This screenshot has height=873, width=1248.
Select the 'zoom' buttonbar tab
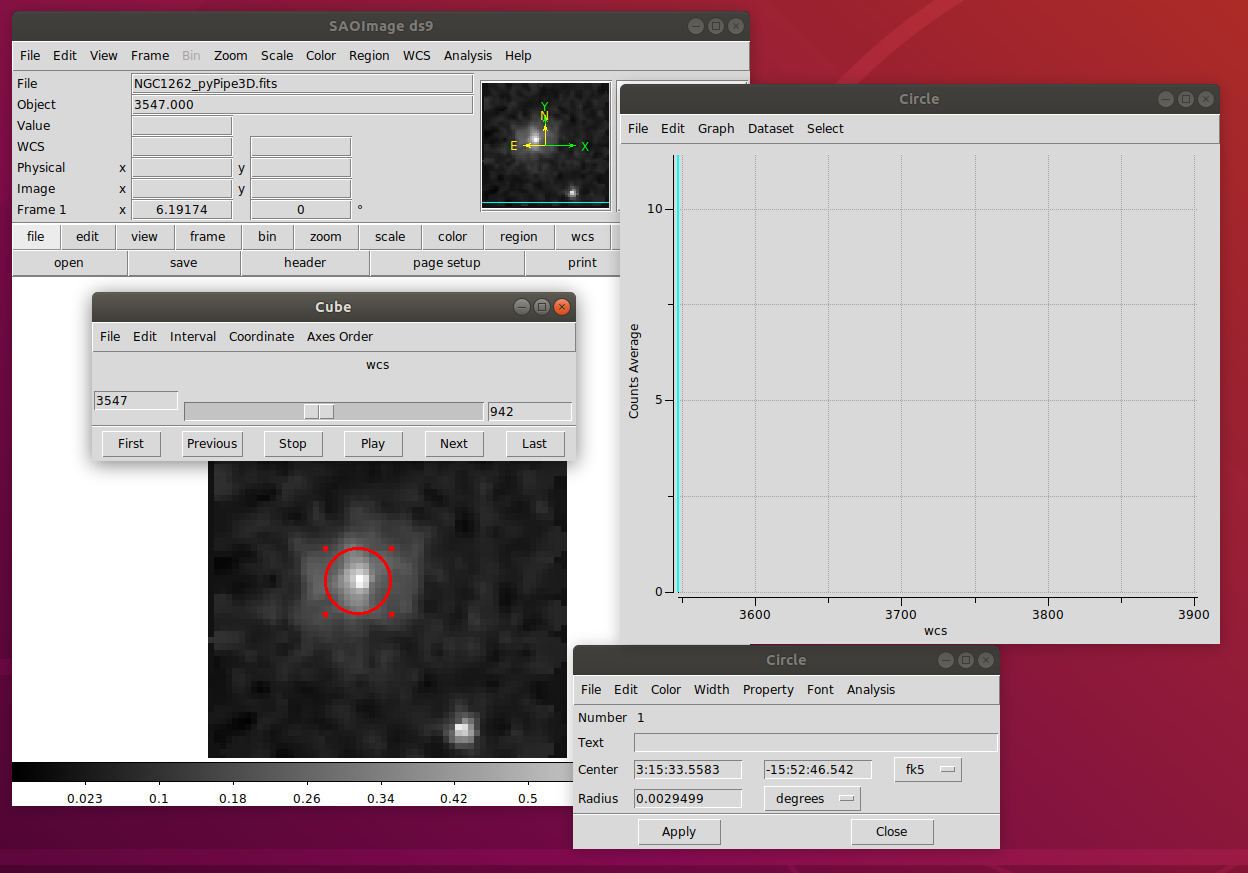point(326,237)
